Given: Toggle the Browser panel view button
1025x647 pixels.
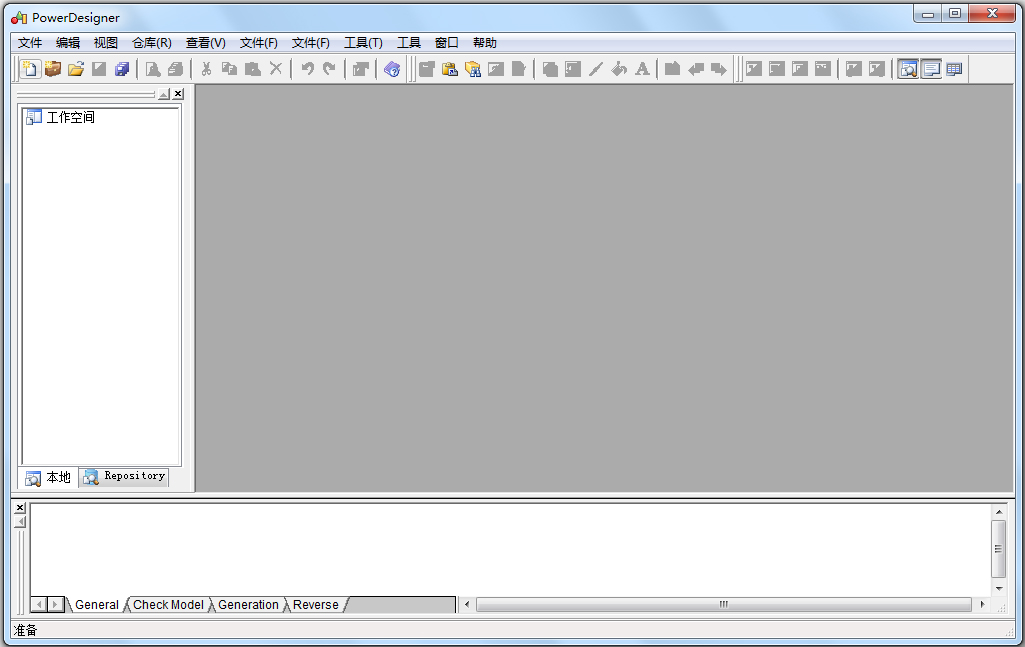Looking at the screenshot, I should tap(908, 69).
